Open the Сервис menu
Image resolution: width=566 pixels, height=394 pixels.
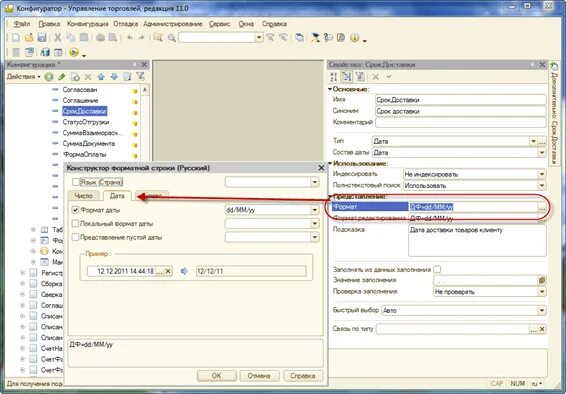pyautogui.click(x=219, y=24)
